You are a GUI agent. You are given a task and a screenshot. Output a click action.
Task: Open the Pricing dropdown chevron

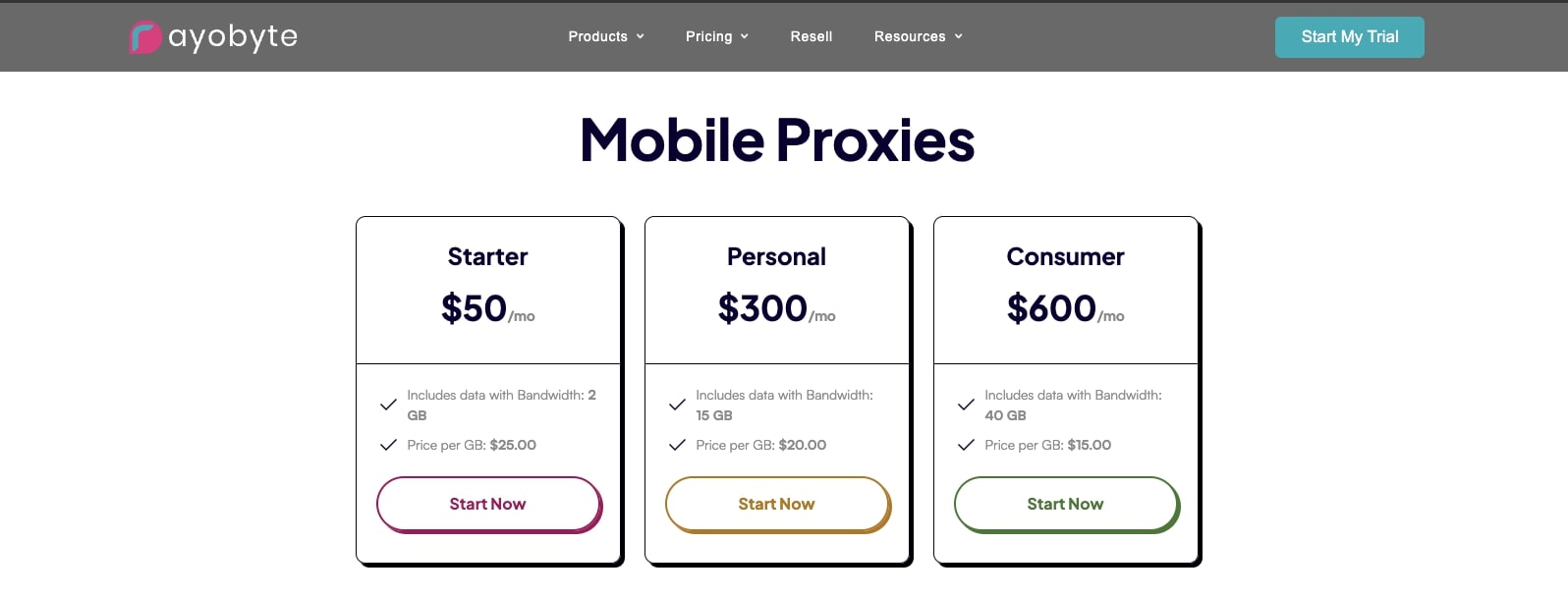point(744,36)
